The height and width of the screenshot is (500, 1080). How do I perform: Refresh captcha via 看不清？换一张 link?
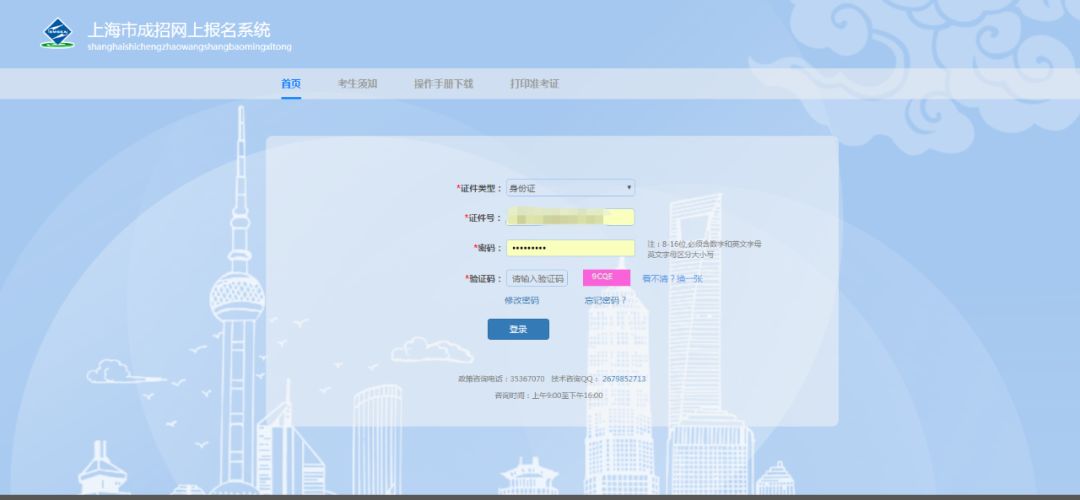672,279
